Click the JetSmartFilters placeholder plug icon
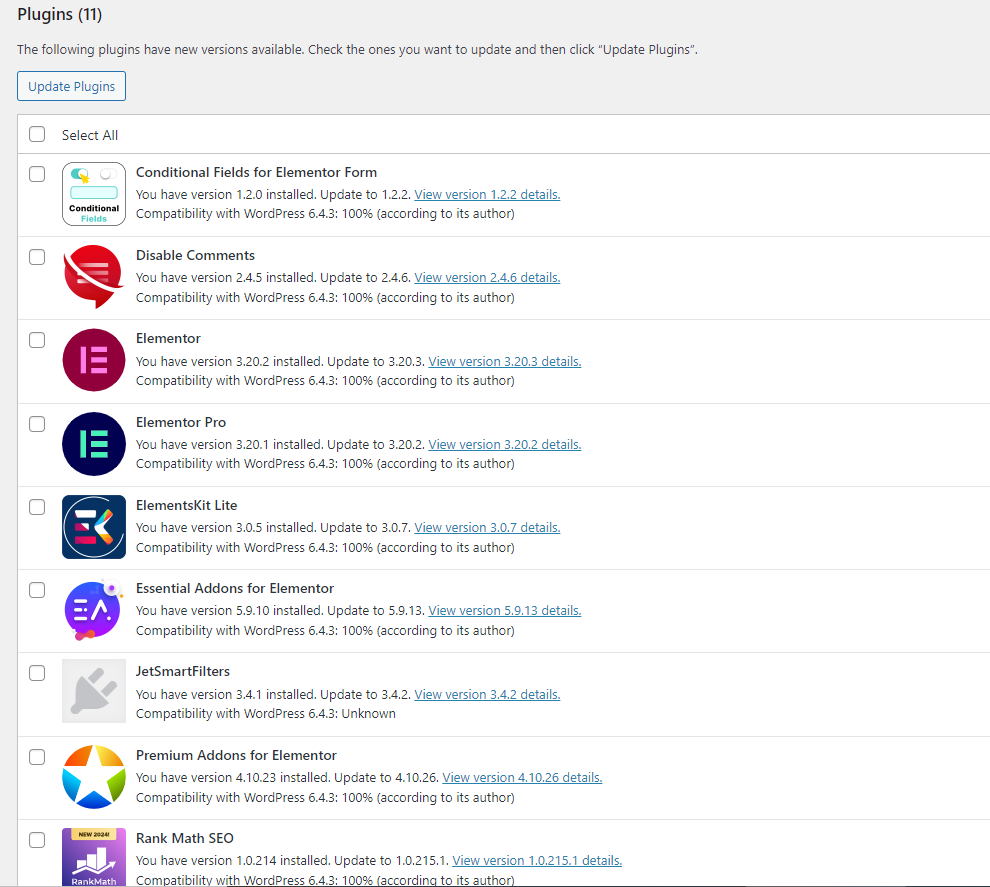990x887 pixels. point(93,691)
